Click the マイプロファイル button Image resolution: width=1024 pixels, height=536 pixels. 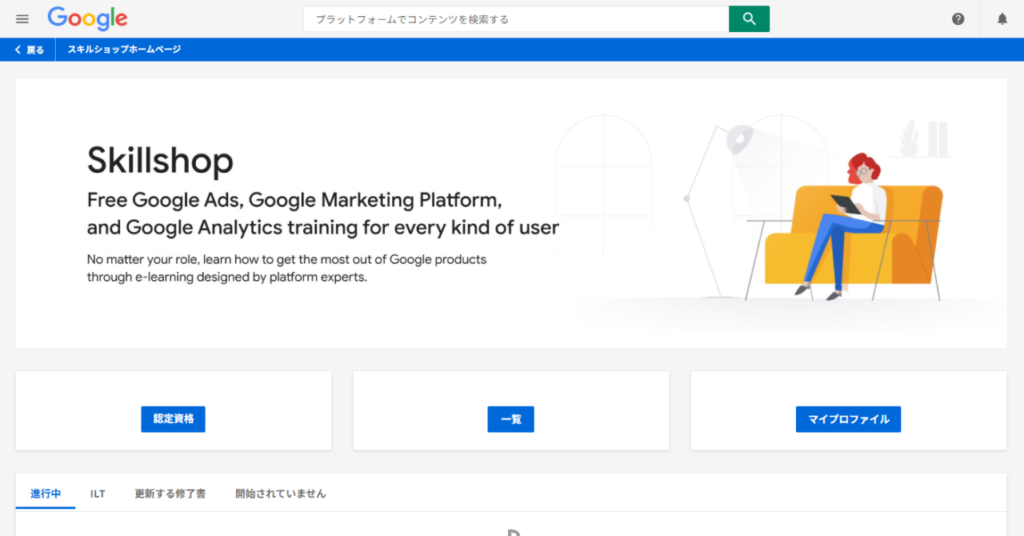tap(848, 419)
